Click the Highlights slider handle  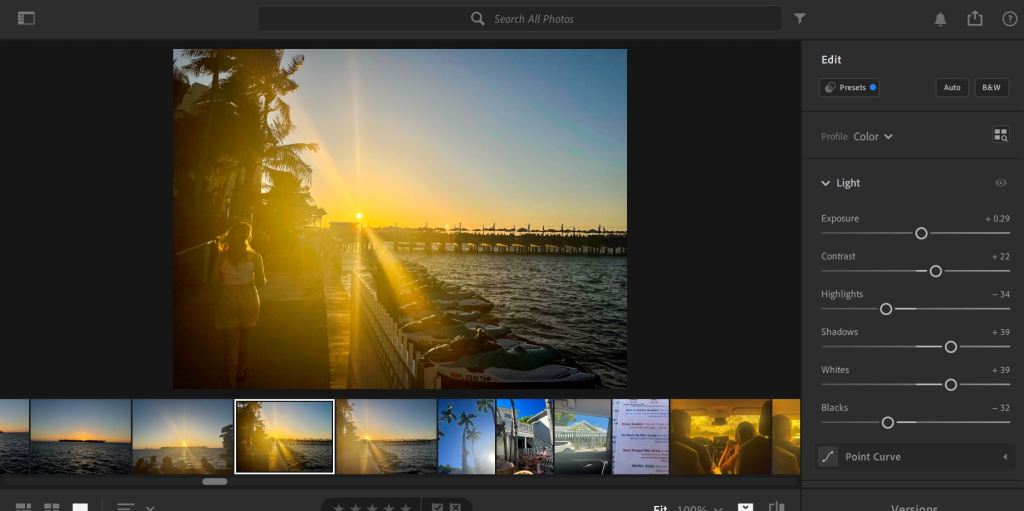pos(886,309)
